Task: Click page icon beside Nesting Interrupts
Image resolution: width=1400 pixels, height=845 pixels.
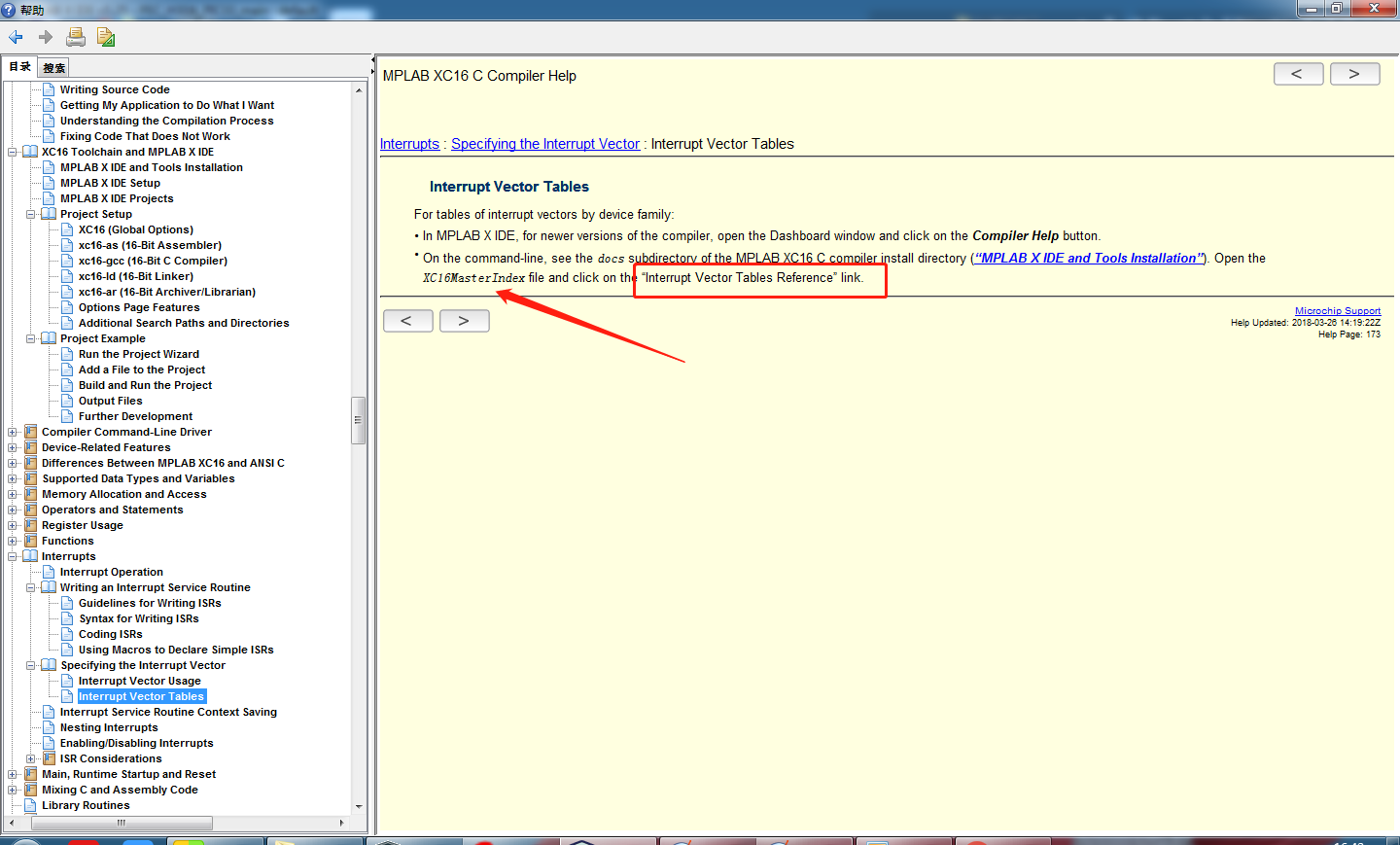Action: (x=49, y=727)
